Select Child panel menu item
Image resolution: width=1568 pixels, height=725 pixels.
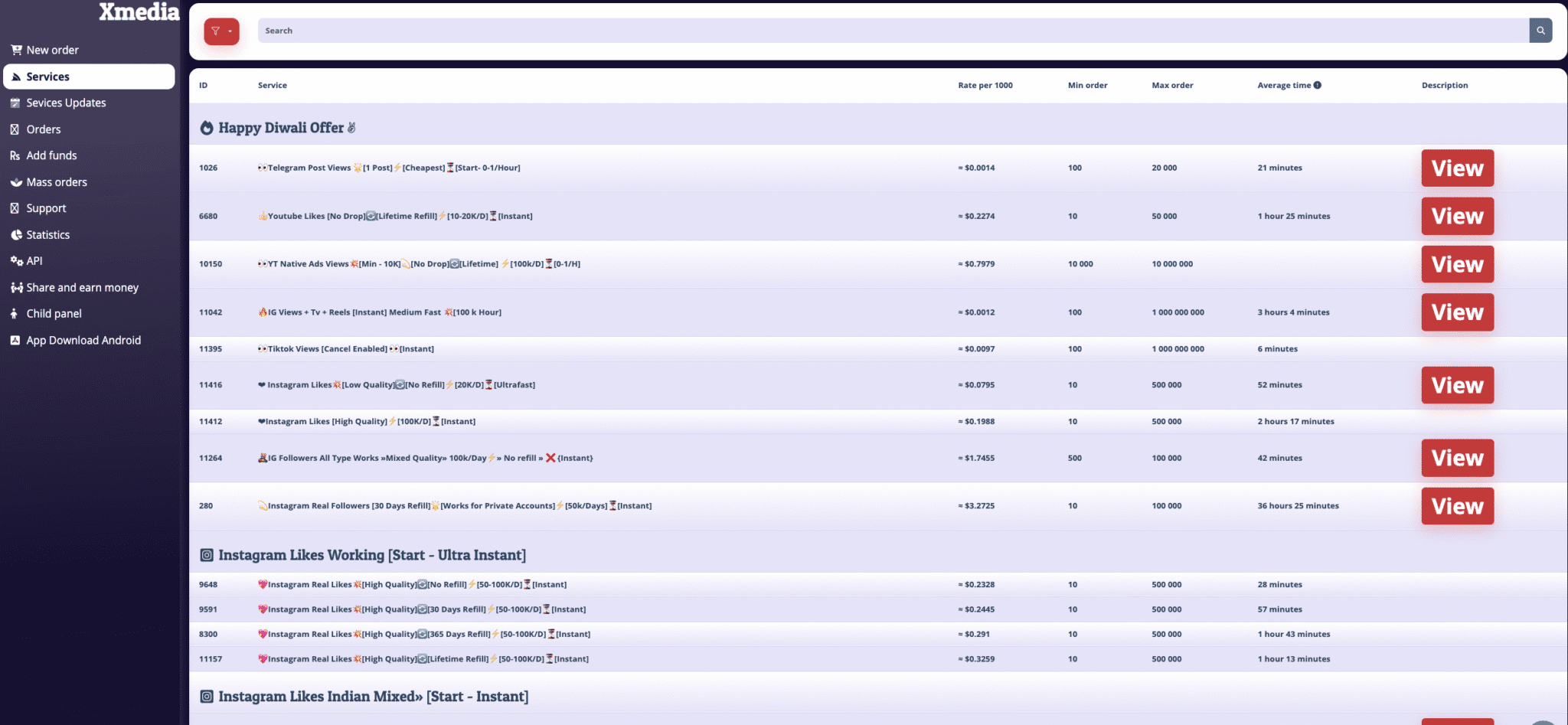coord(54,314)
